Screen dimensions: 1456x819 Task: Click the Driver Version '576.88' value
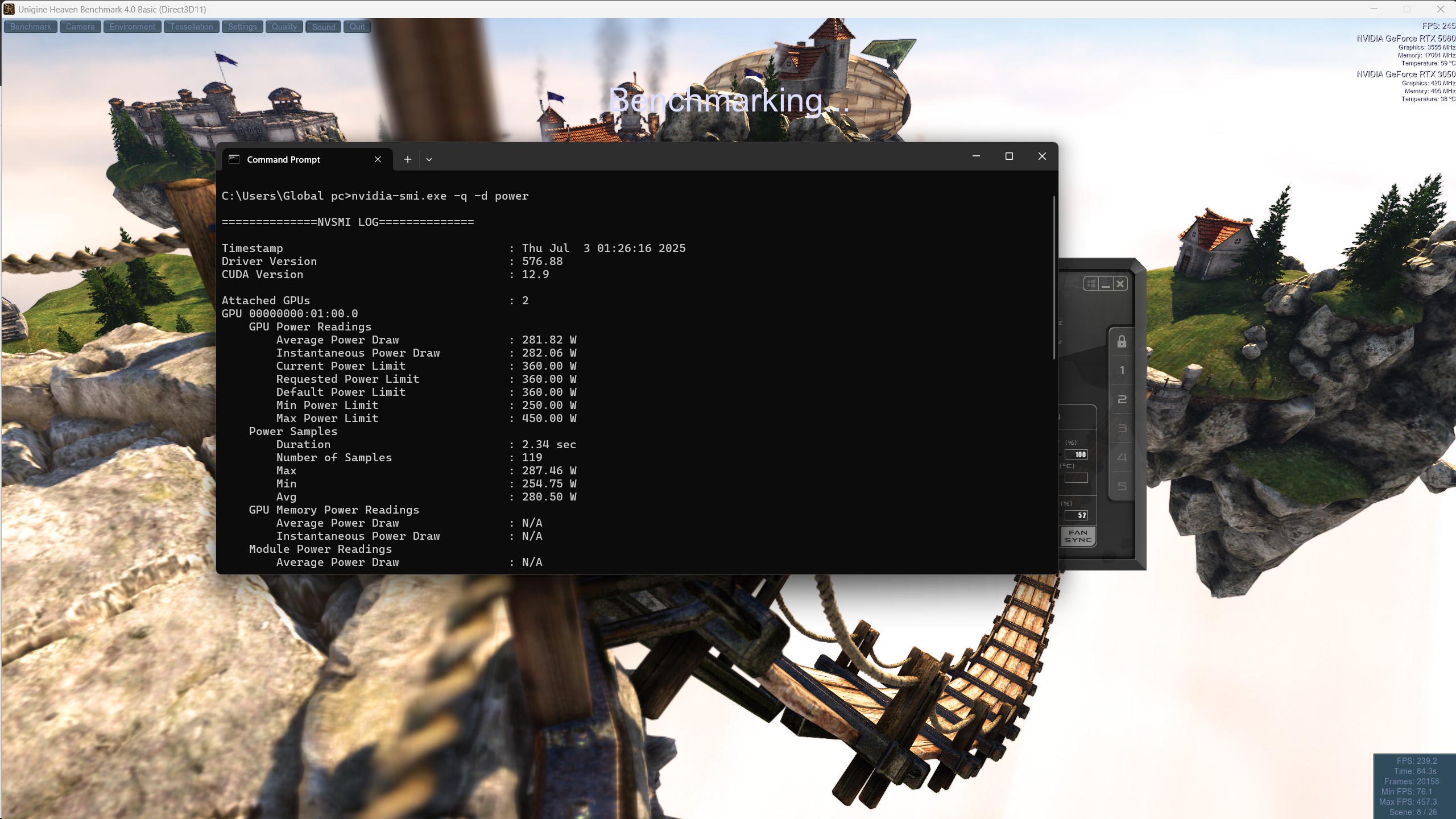543,262
